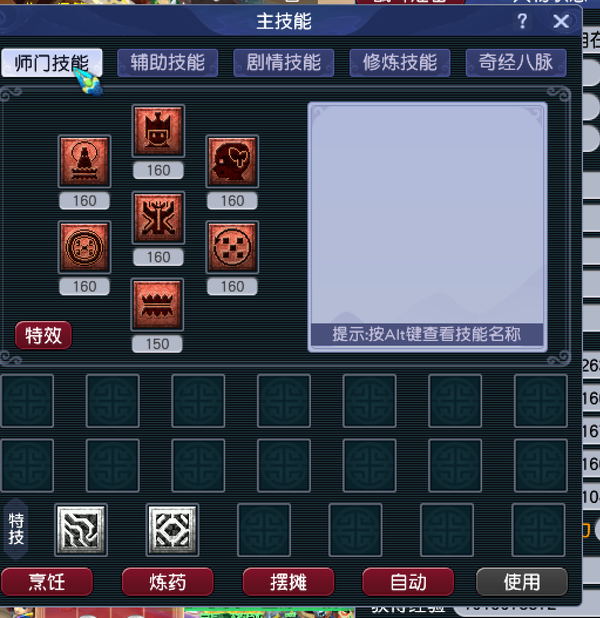Screen dimensions: 600x618
Task: Open the 修炼技能 tab
Action: [x=400, y=63]
